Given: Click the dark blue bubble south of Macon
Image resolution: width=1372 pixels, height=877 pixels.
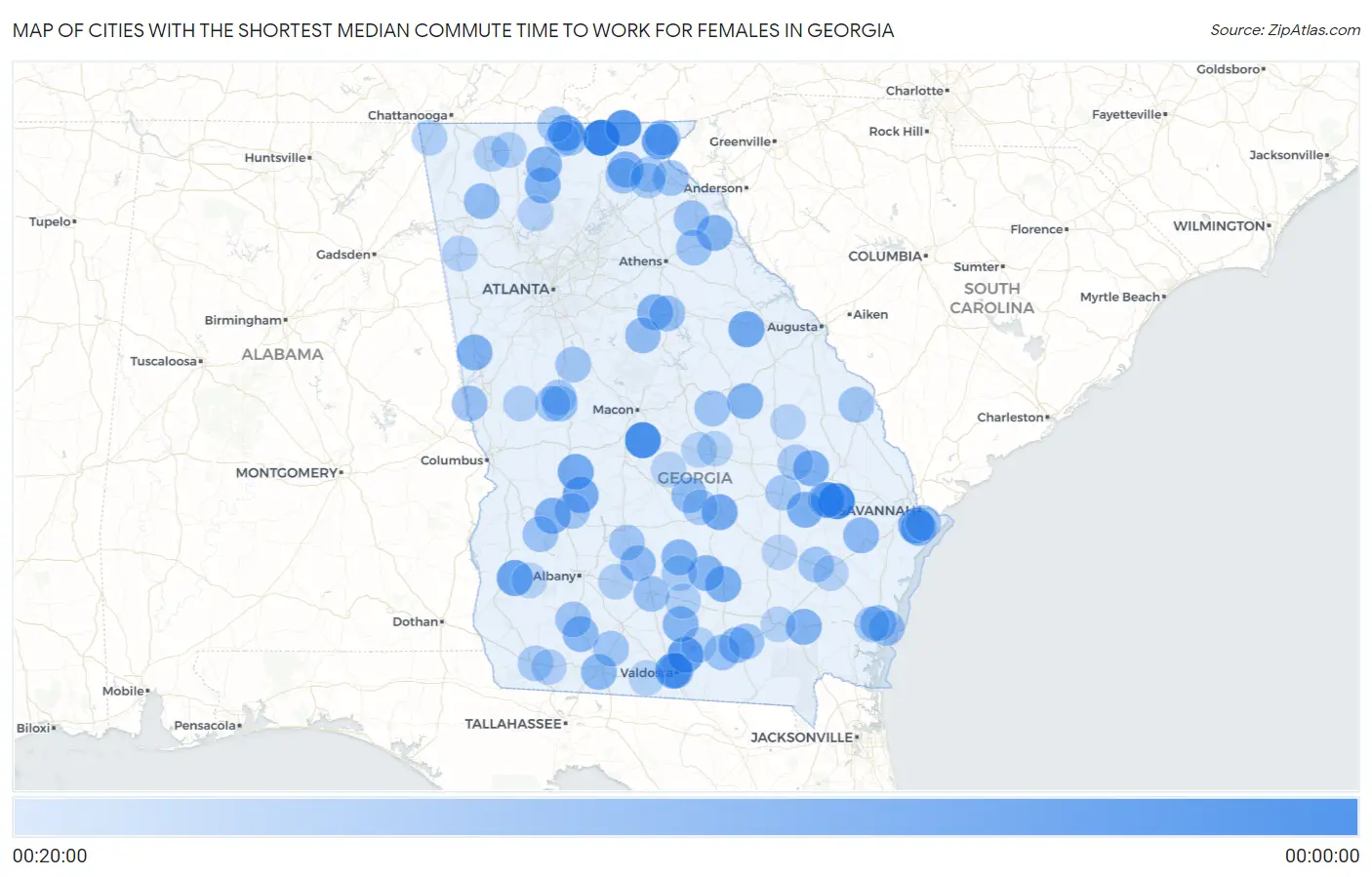Looking at the screenshot, I should pyautogui.click(x=642, y=440).
